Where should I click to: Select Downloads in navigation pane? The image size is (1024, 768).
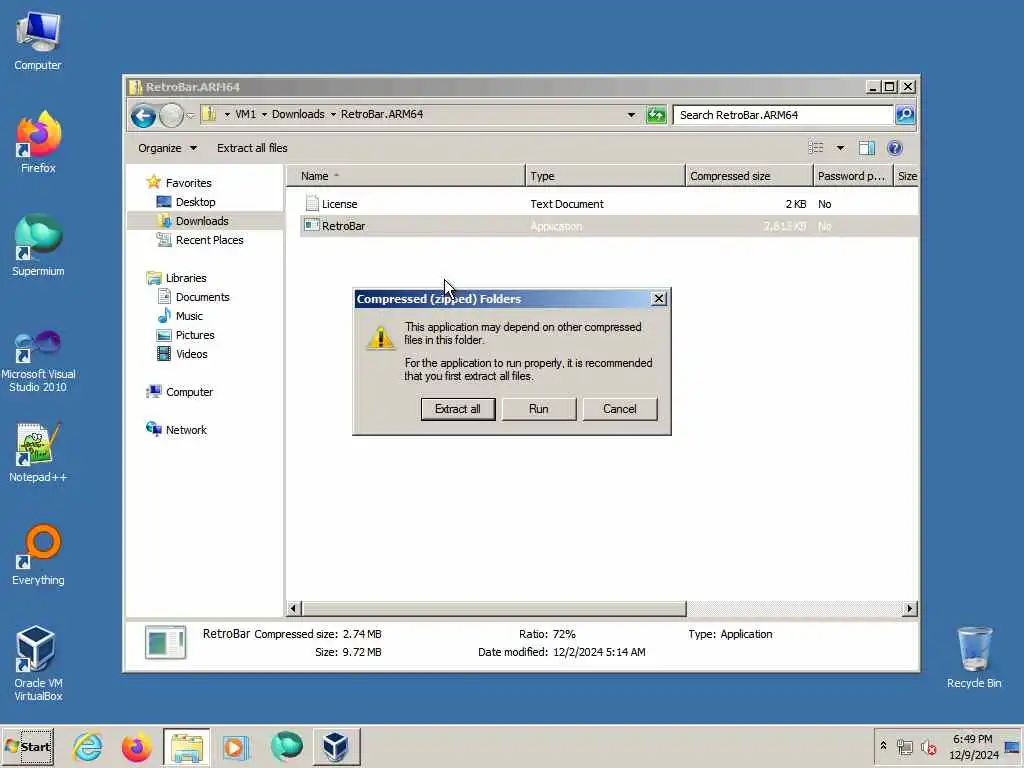[202, 221]
